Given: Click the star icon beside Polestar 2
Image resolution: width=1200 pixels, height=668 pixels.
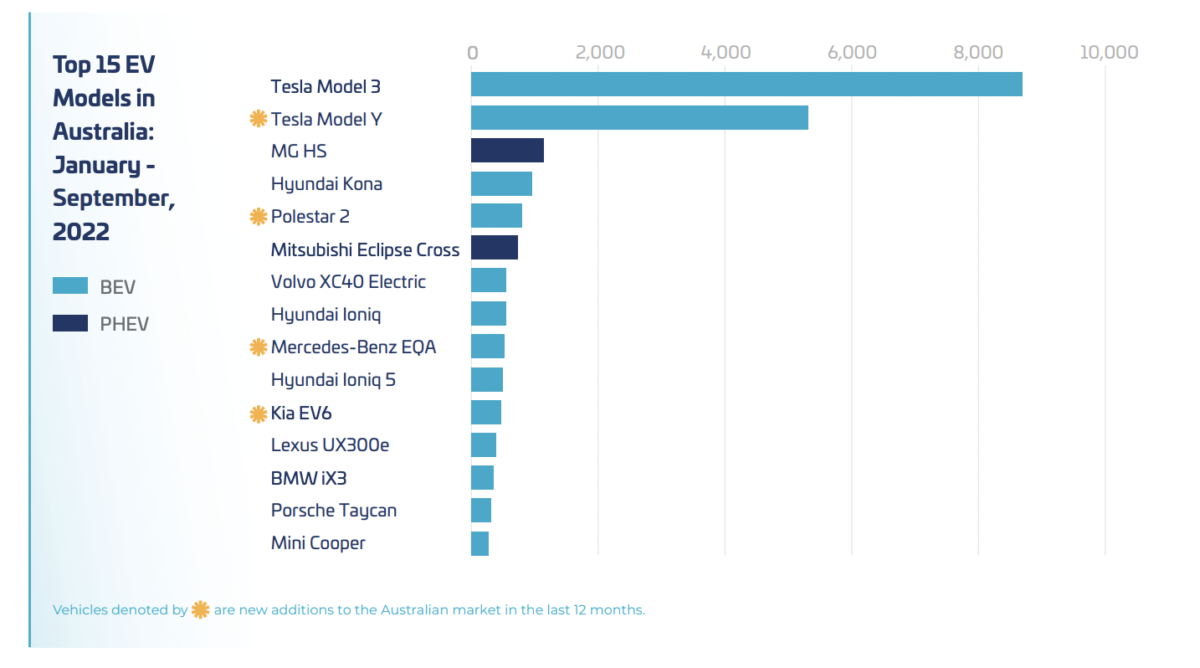Looking at the screenshot, I should [258, 216].
